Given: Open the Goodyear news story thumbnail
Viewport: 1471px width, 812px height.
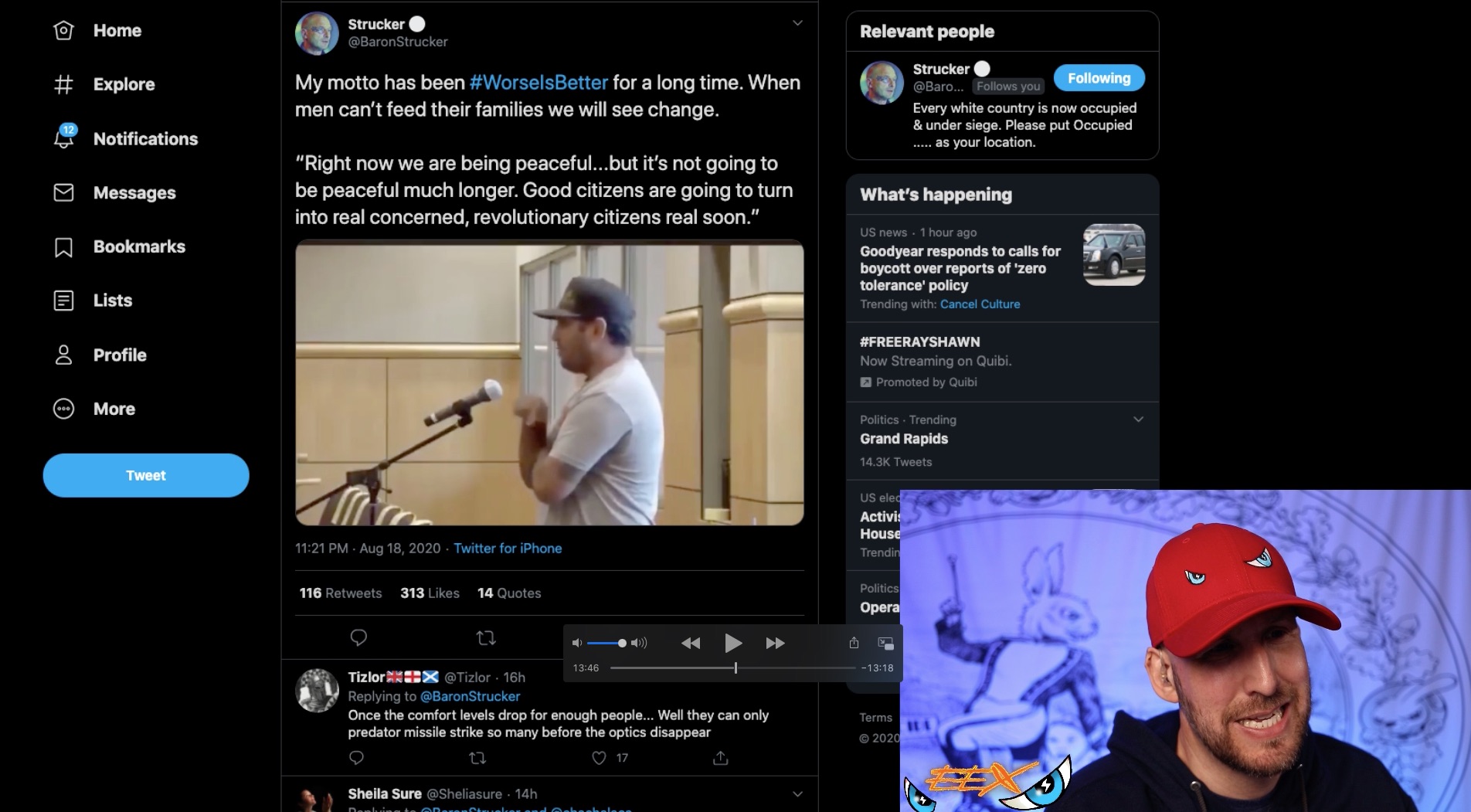Looking at the screenshot, I should [1114, 255].
